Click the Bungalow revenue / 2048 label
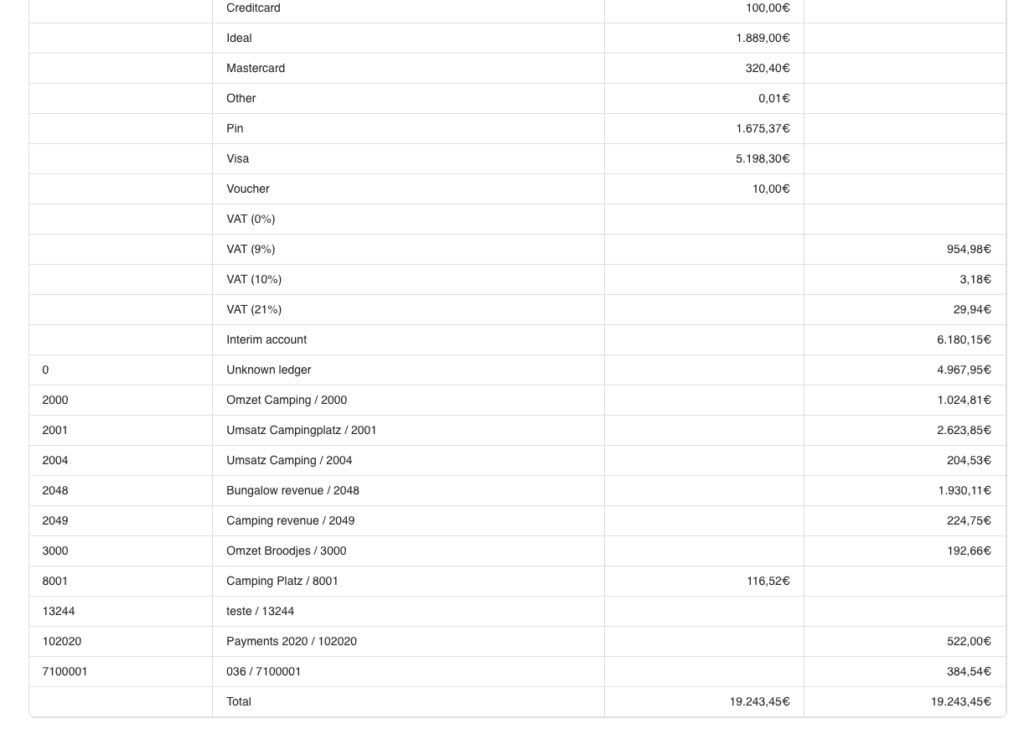 tap(293, 490)
